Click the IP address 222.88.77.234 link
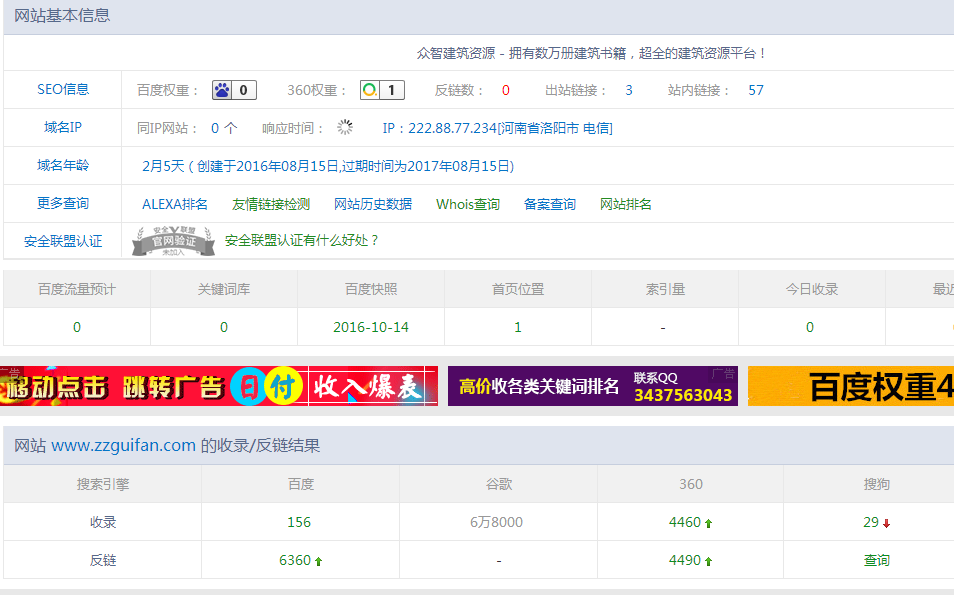This screenshot has width=954, height=595. coord(498,128)
